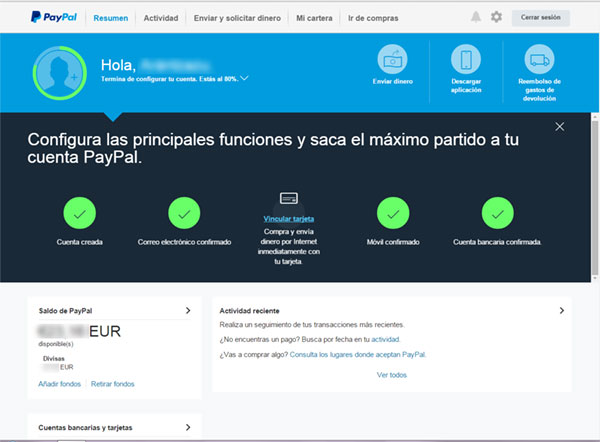Click the Añadir fondos link

coord(59,384)
